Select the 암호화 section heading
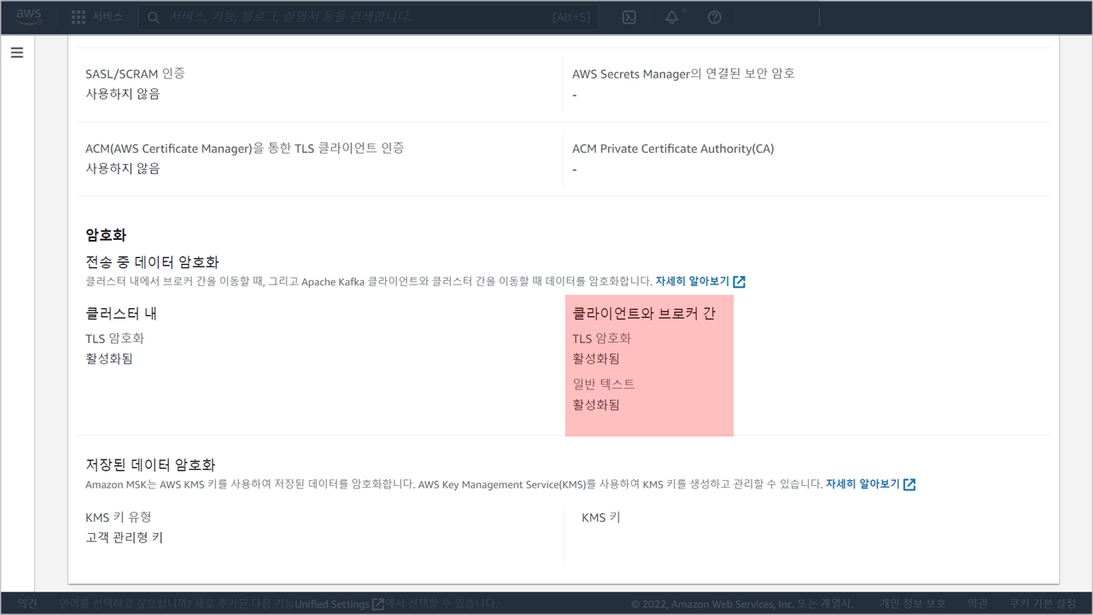Screen dimensions: 1093x615 [x=106, y=235]
